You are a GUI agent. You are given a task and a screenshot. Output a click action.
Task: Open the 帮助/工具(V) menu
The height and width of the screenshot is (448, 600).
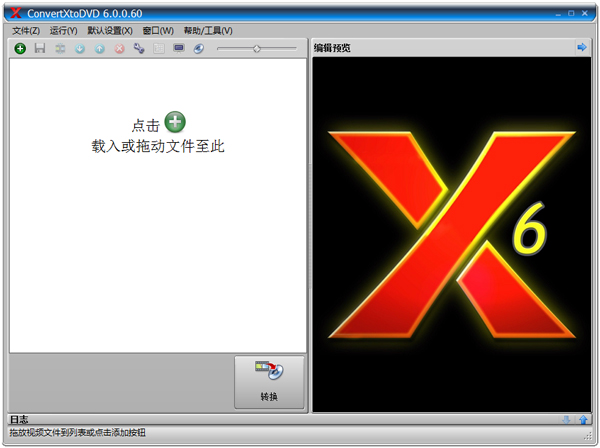pos(208,31)
